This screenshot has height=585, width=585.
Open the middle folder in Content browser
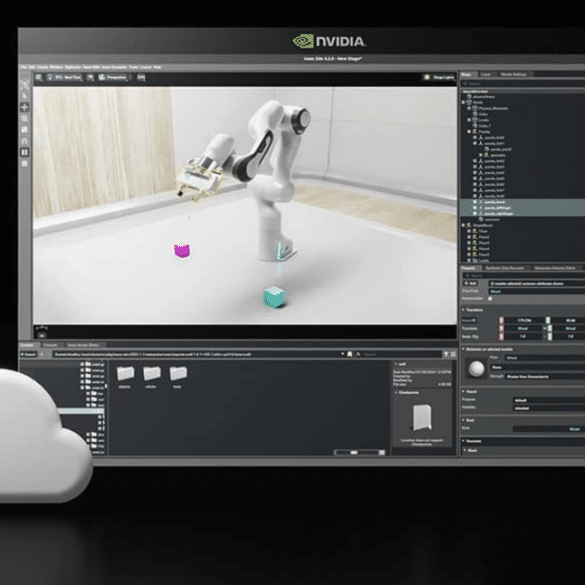click(151, 373)
